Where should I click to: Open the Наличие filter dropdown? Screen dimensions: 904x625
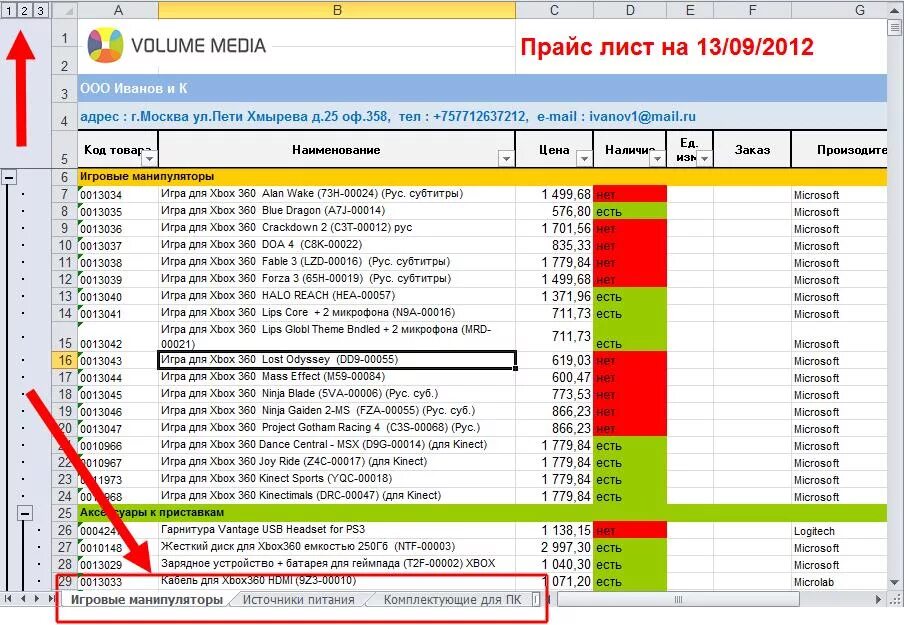(x=657, y=159)
